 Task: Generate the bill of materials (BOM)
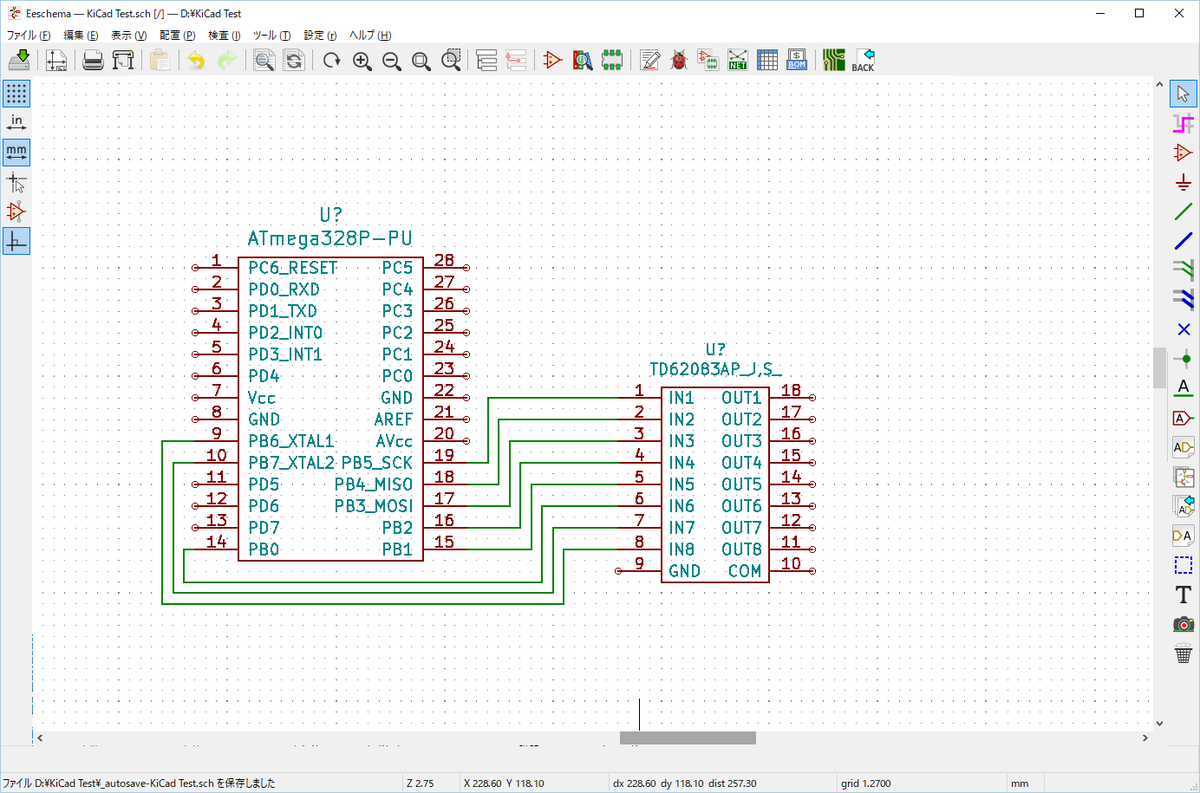point(797,60)
